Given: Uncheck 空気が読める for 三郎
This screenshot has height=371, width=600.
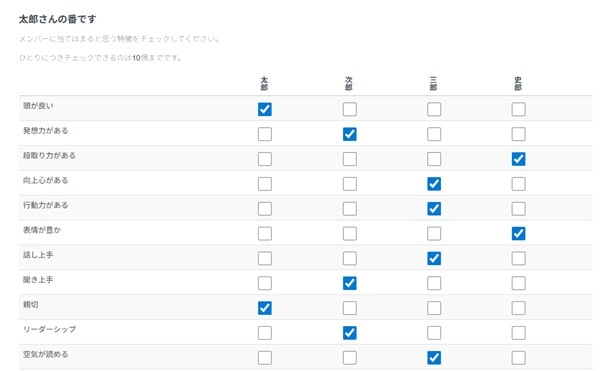Looking at the screenshot, I should pos(434,358).
